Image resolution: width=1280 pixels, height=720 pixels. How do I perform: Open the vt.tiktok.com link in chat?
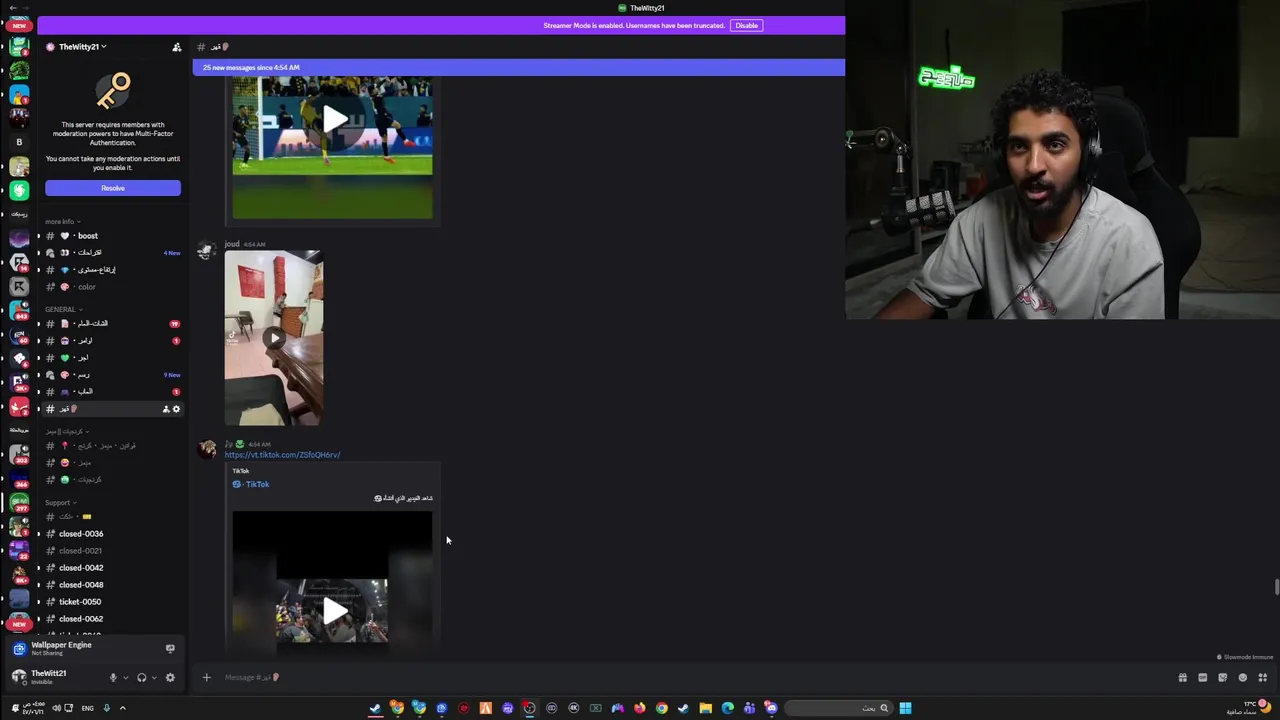coord(282,455)
